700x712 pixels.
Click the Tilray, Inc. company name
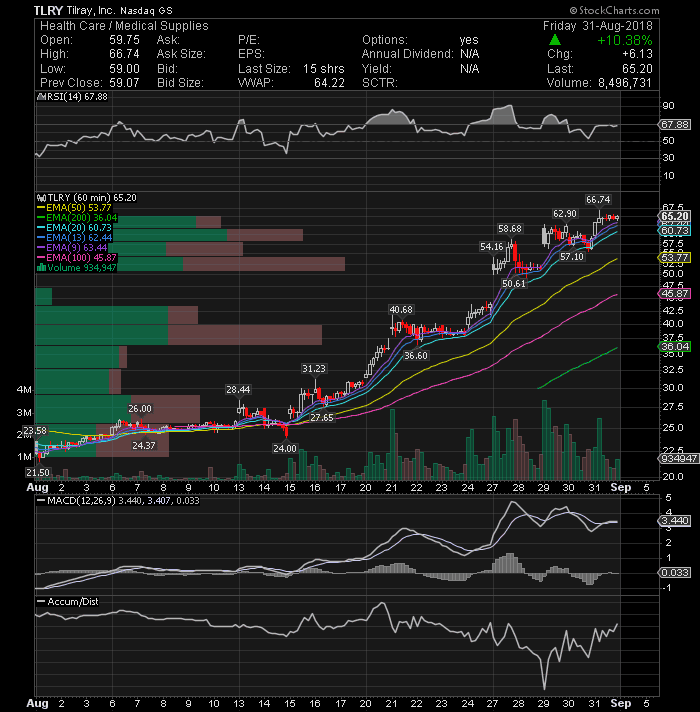point(91,10)
